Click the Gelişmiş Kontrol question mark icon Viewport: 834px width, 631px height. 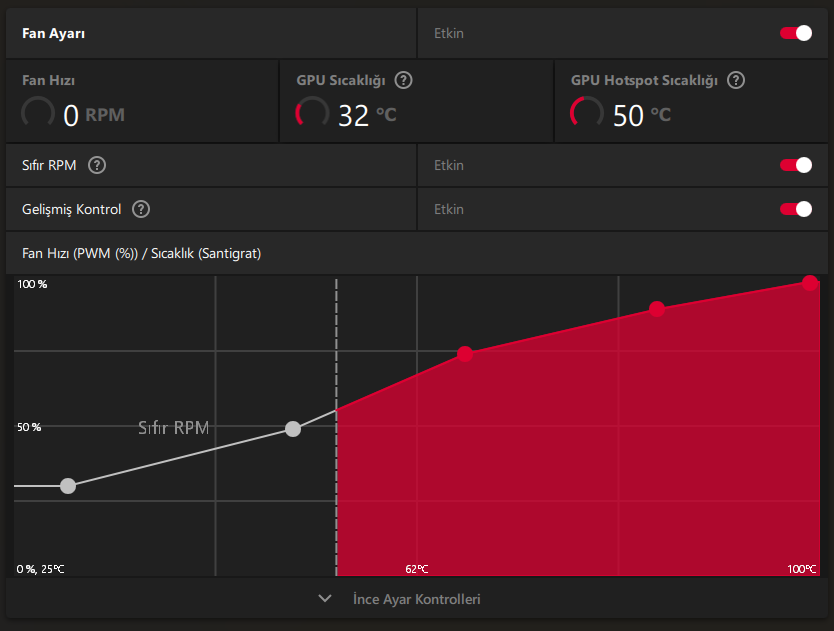coord(141,209)
